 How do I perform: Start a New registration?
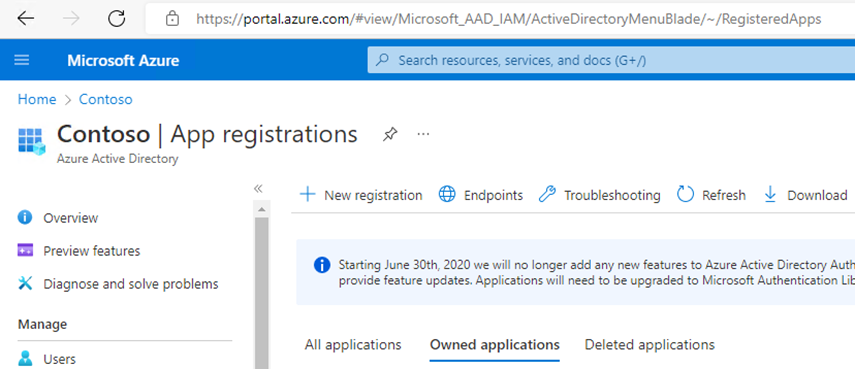point(361,195)
